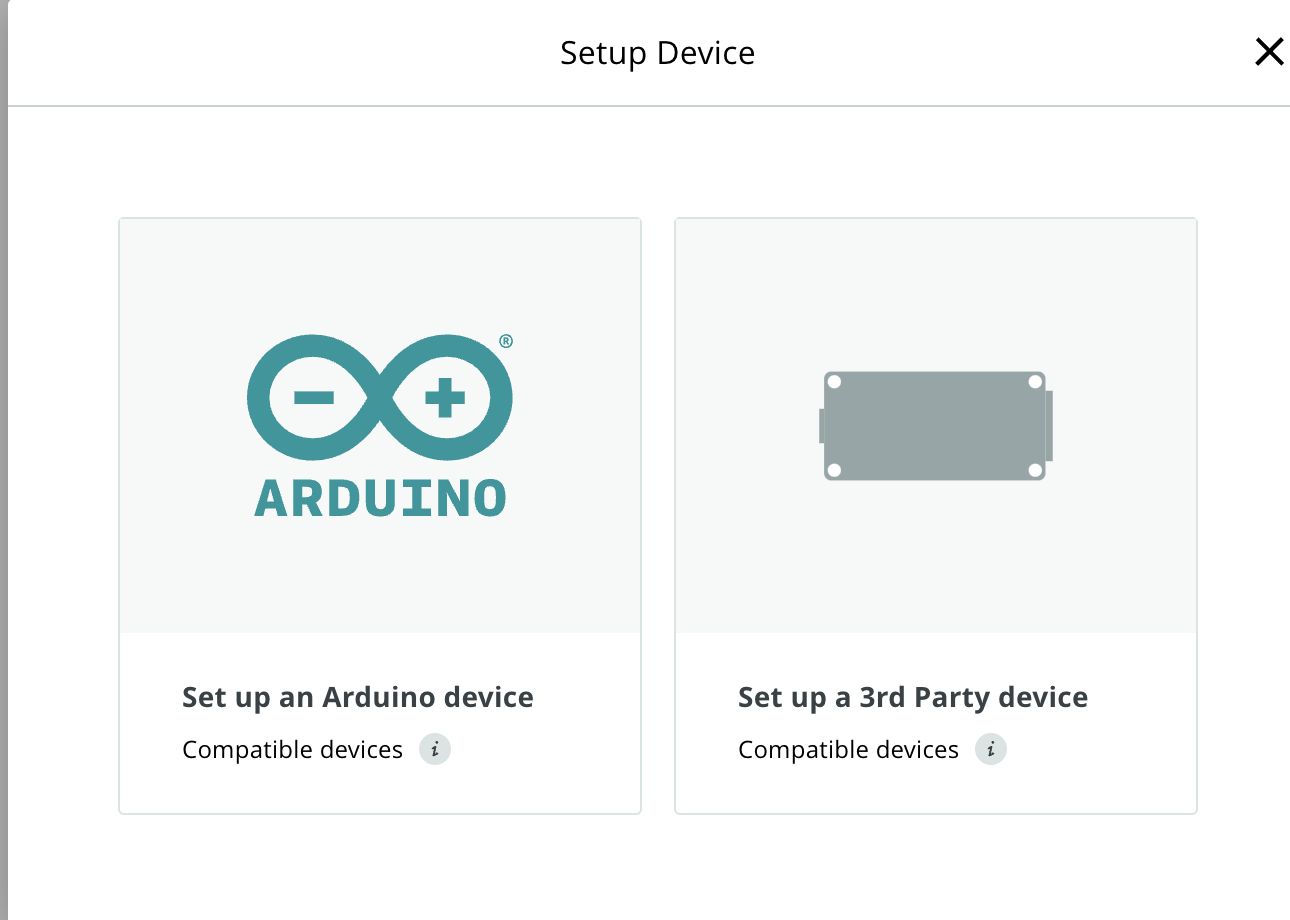Choose Set up an Arduino device

tap(357, 697)
